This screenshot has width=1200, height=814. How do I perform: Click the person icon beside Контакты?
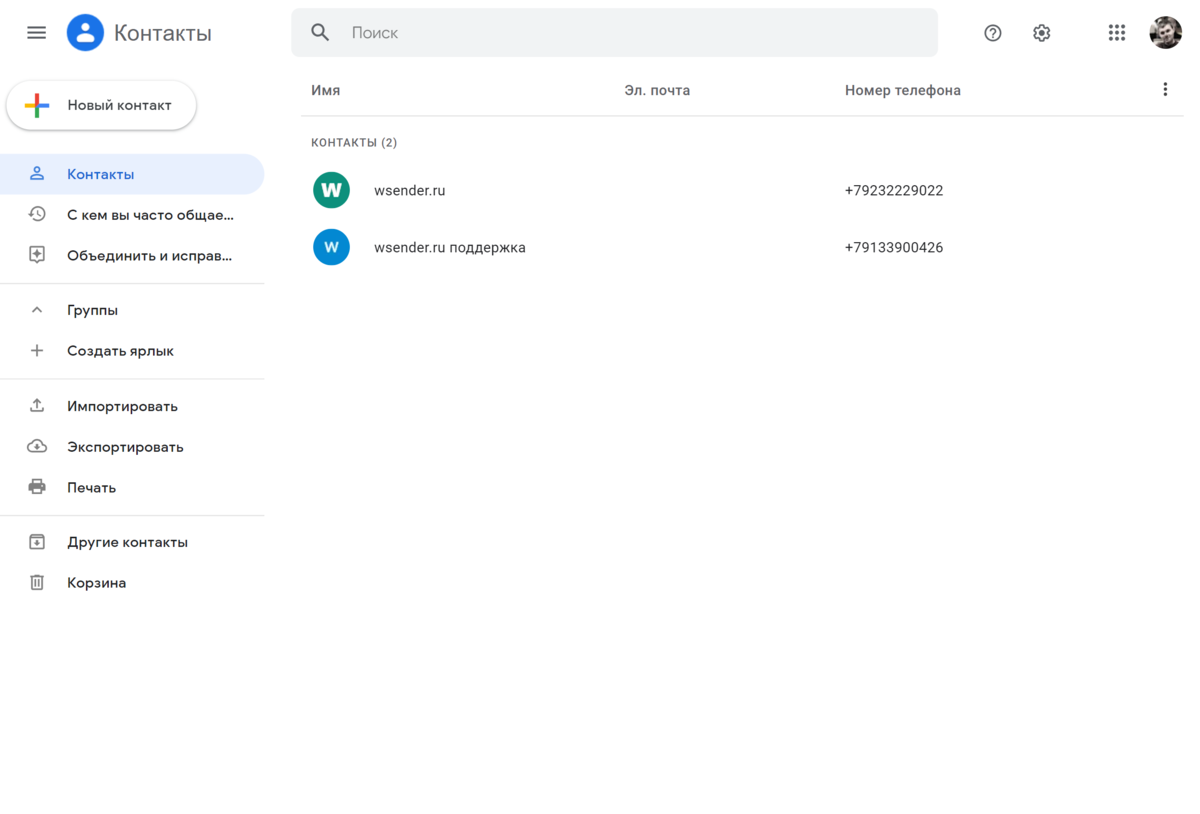37,174
